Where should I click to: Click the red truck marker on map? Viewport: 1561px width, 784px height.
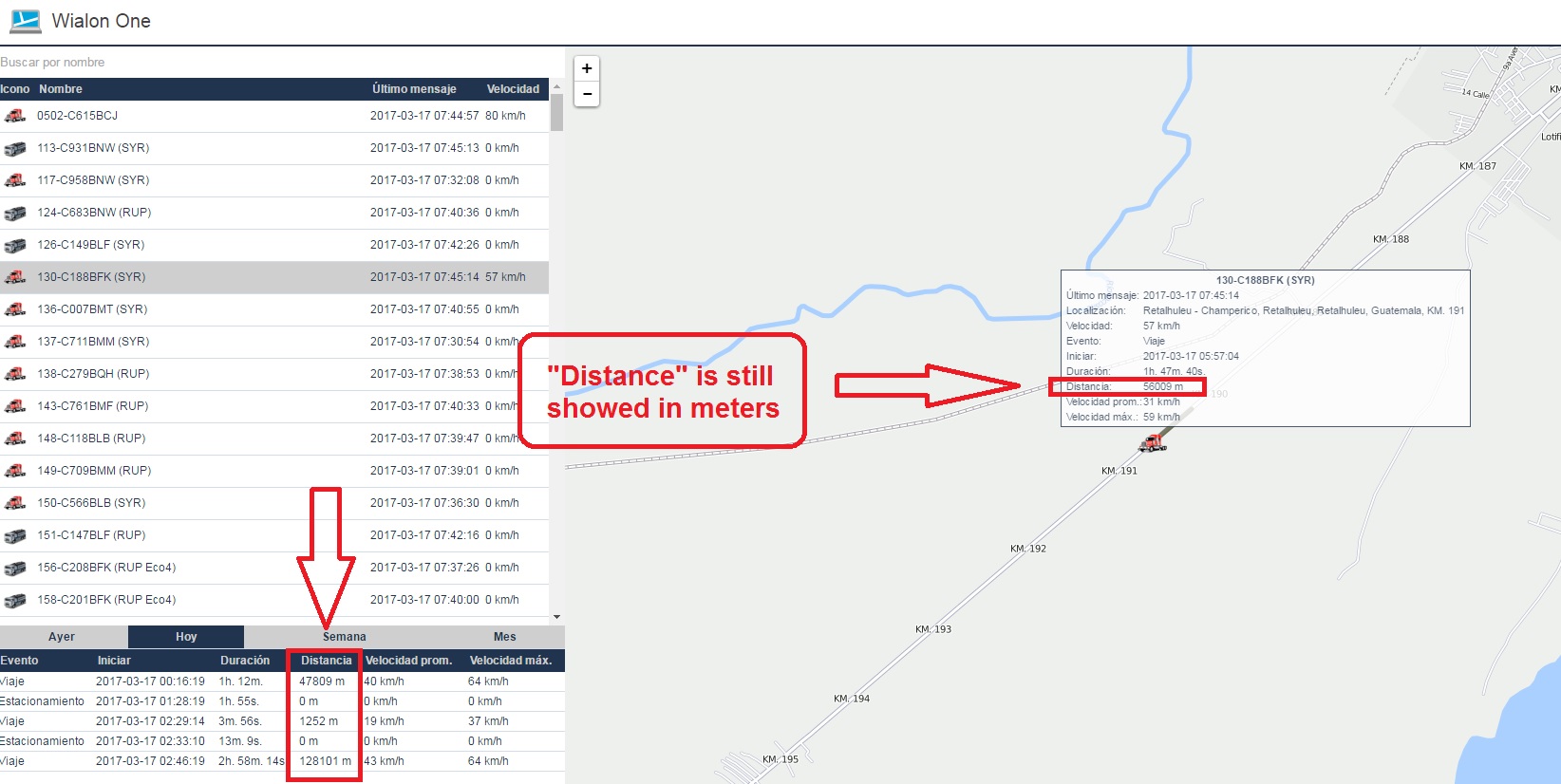coord(1152,442)
